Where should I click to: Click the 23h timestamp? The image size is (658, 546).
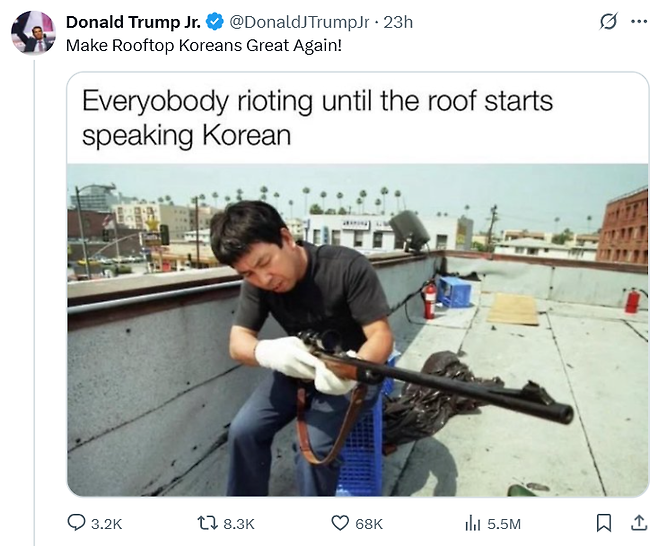[398, 22]
